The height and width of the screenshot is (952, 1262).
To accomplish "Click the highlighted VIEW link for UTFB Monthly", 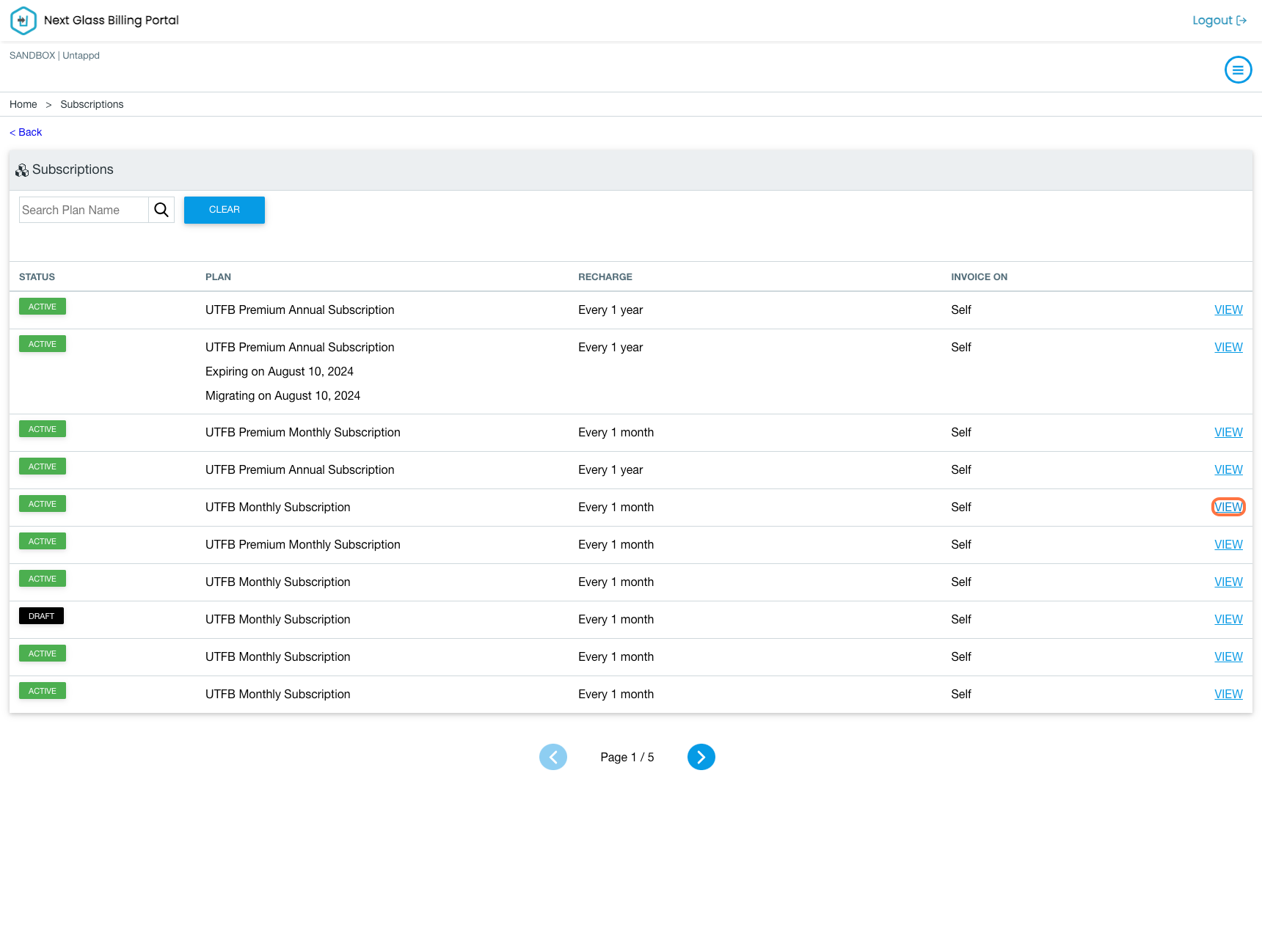I will tap(1228, 507).
